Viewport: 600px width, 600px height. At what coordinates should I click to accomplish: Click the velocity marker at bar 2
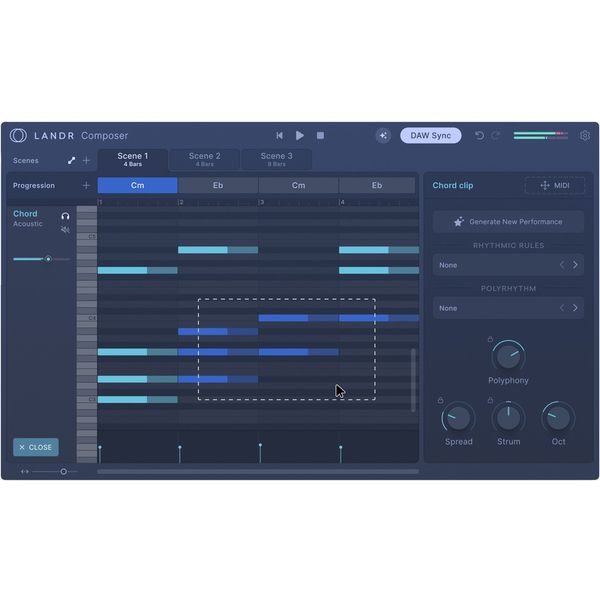180,447
